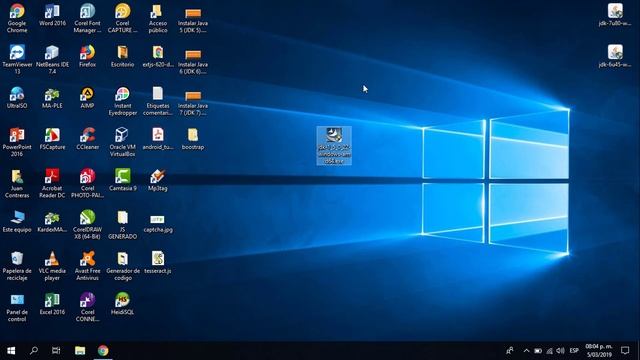Click the AIMP player shortcut
Screen dimensions: 640x360
click(x=87, y=98)
